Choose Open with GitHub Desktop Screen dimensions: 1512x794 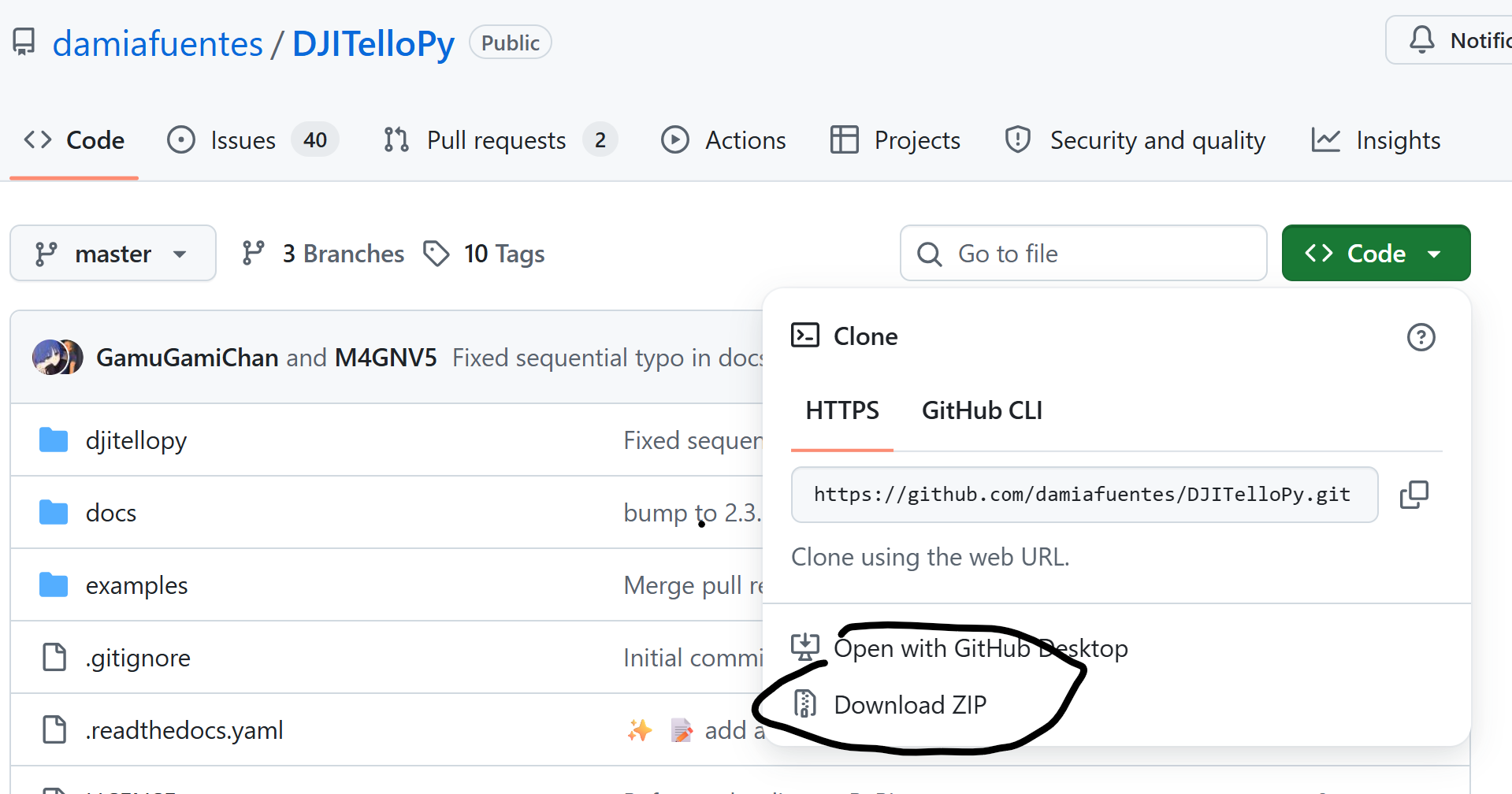(x=960, y=647)
